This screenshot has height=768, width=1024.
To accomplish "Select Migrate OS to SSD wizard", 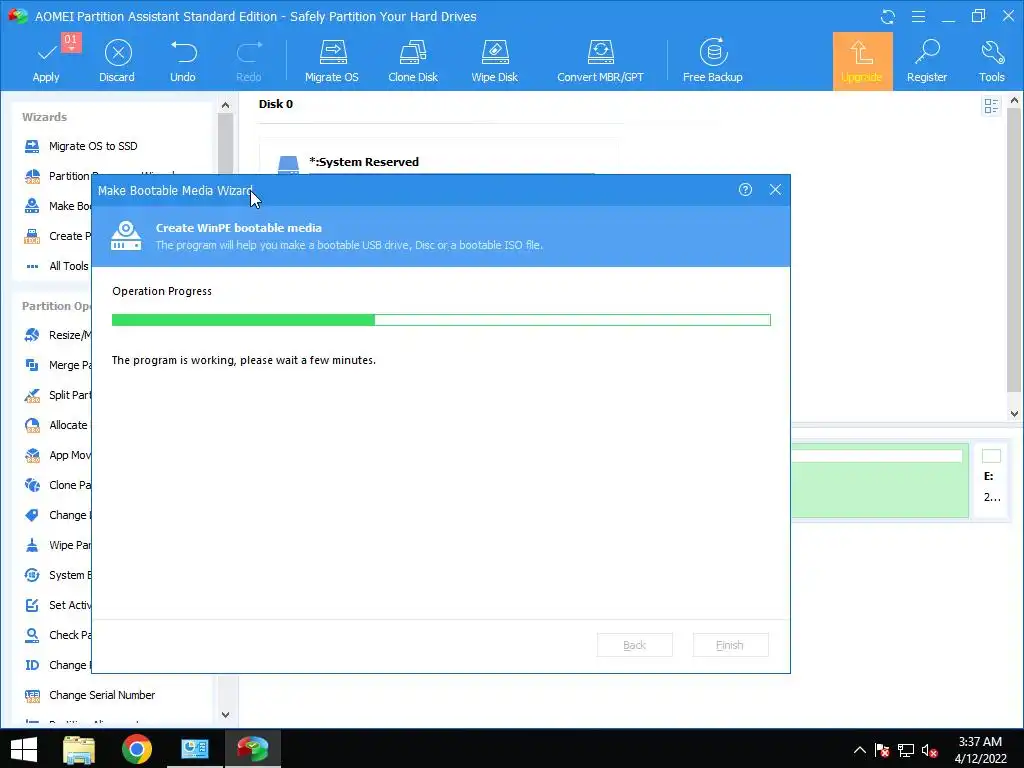I will coord(81,146).
